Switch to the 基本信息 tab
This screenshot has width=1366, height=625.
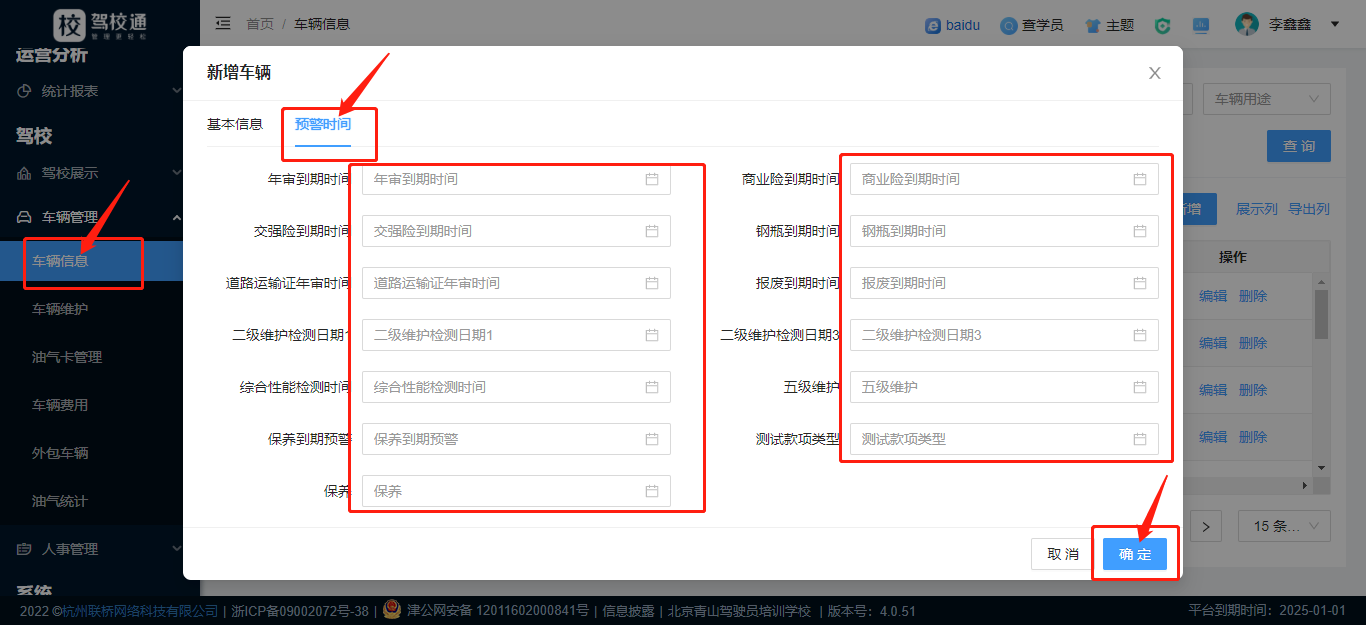click(235, 124)
